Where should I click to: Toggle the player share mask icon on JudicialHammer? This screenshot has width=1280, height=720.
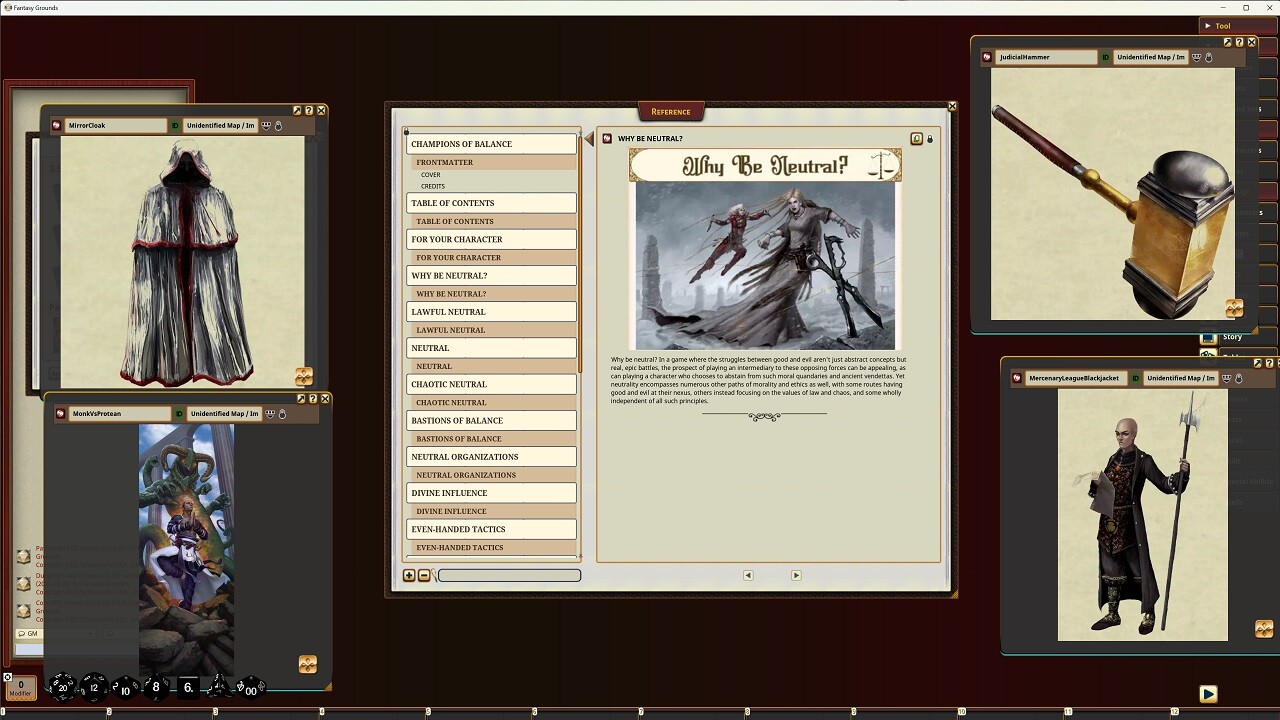tap(1195, 57)
